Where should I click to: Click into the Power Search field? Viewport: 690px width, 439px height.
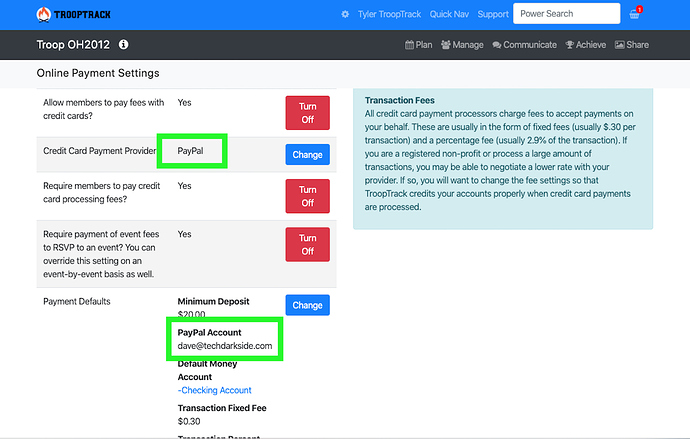566,14
